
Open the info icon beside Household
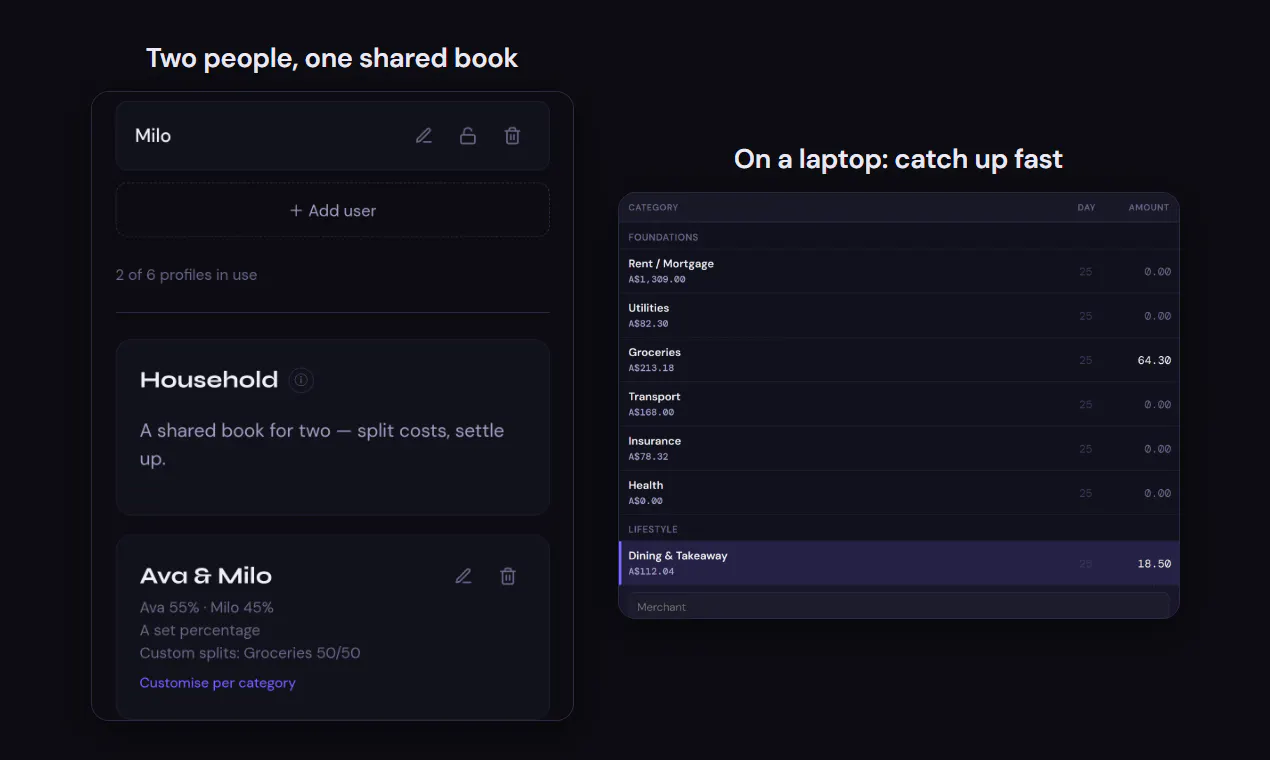[x=301, y=380]
